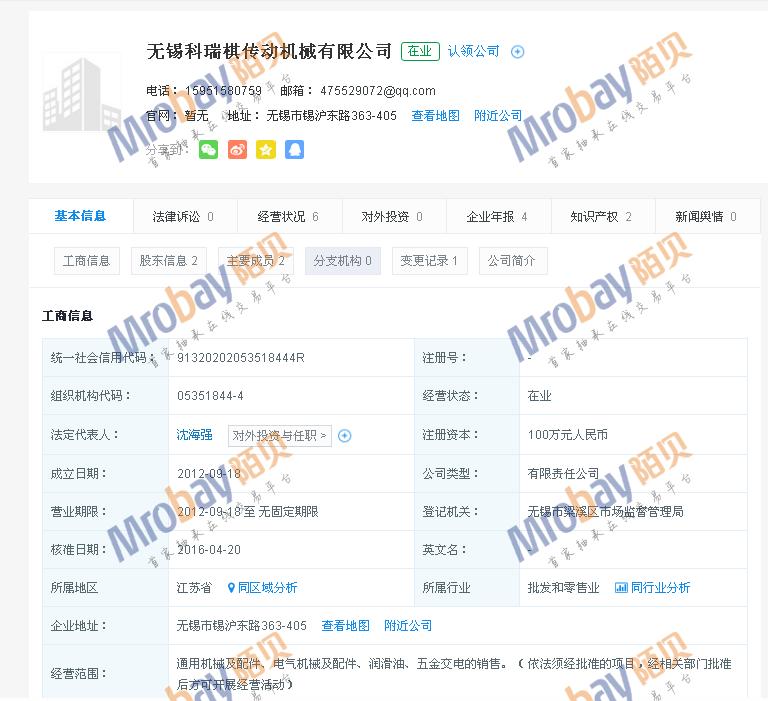Click the plus icon beside 认领公司

(x=517, y=52)
